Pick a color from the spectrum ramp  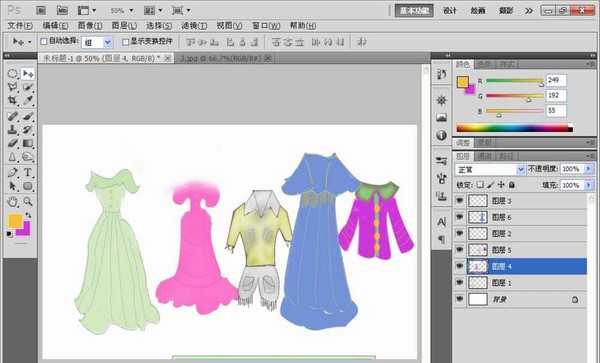pyautogui.click(x=515, y=129)
